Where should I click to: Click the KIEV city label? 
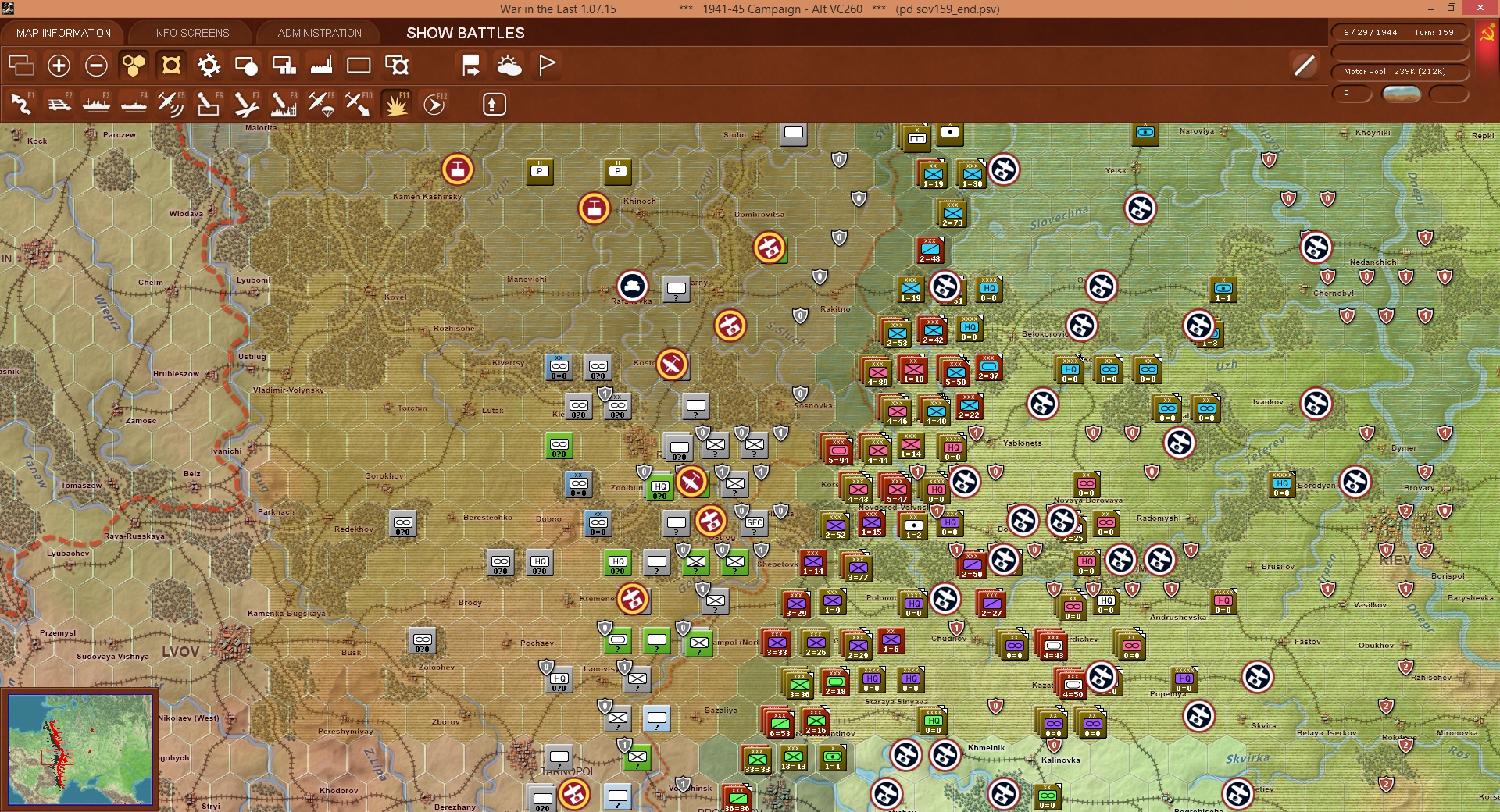1395,560
